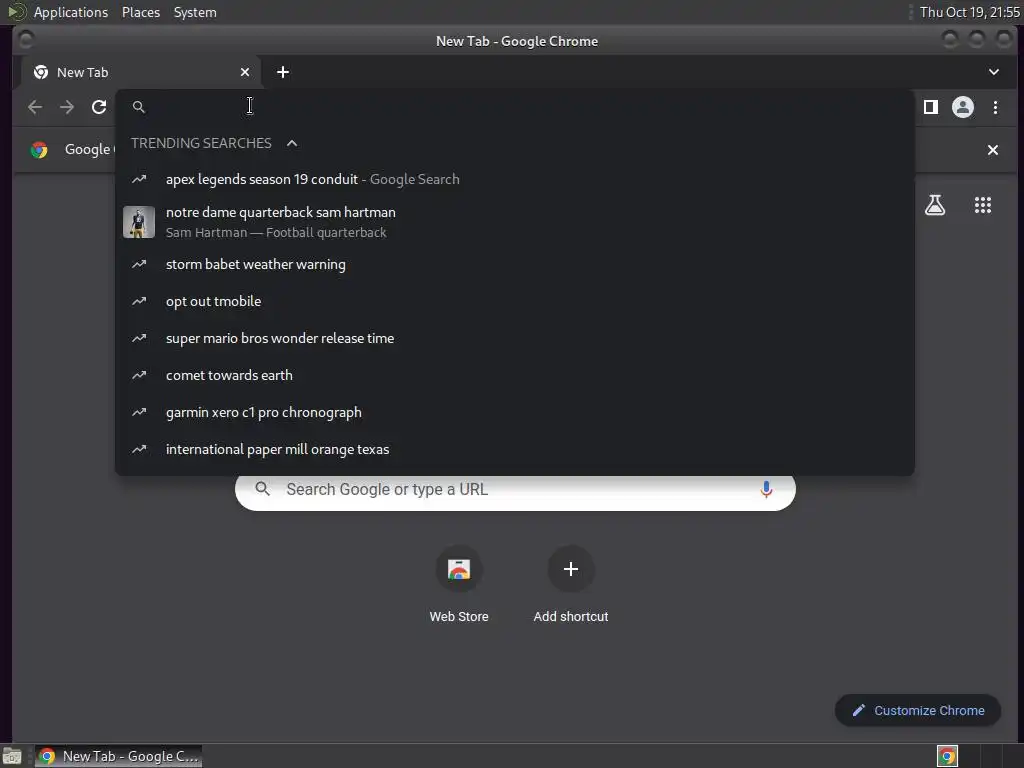Go back with the back arrow
The image size is (1024, 768).
point(35,107)
